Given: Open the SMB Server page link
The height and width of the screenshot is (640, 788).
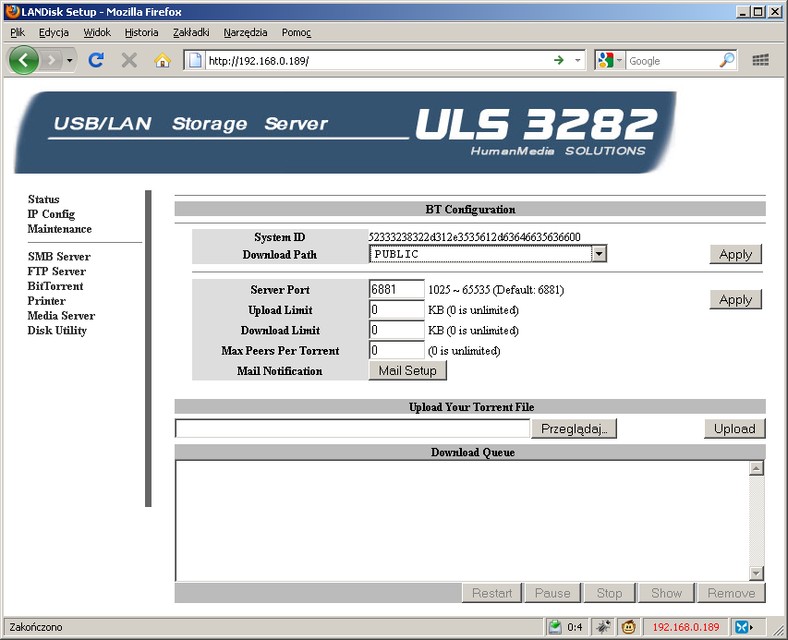Looking at the screenshot, I should pos(59,256).
